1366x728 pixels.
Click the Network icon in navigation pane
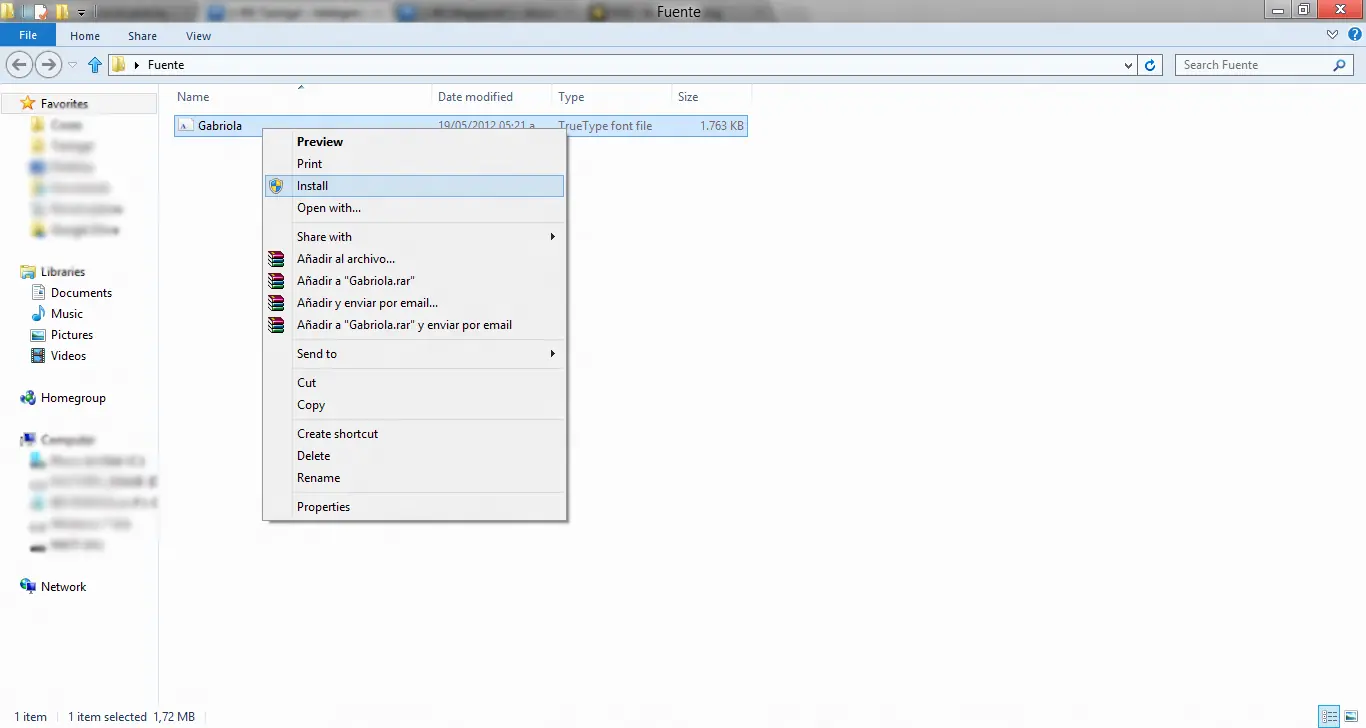pyautogui.click(x=28, y=587)
